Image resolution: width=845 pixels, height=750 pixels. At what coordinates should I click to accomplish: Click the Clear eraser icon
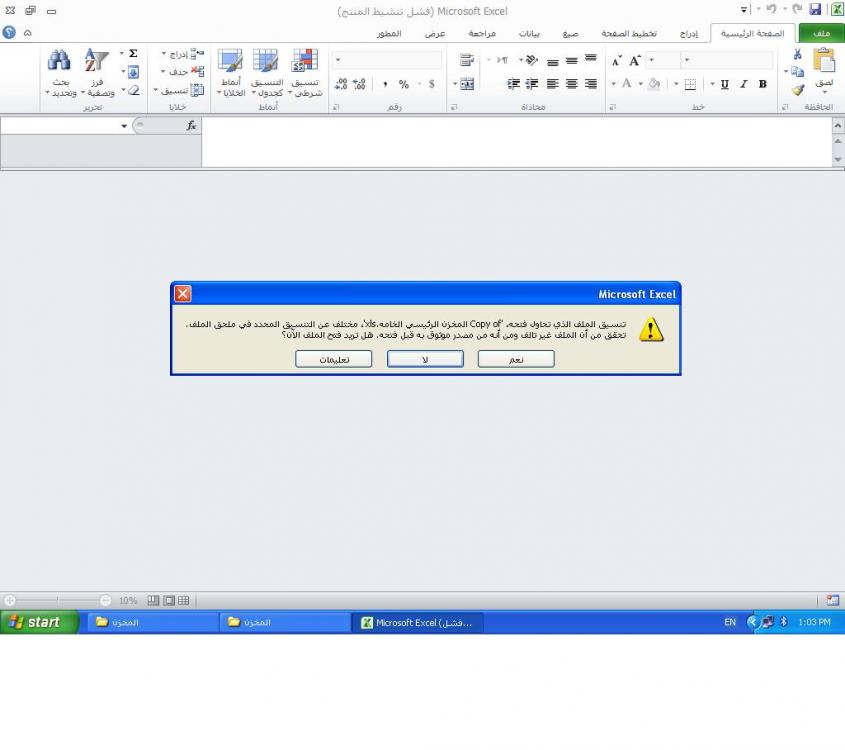[133, 90]
